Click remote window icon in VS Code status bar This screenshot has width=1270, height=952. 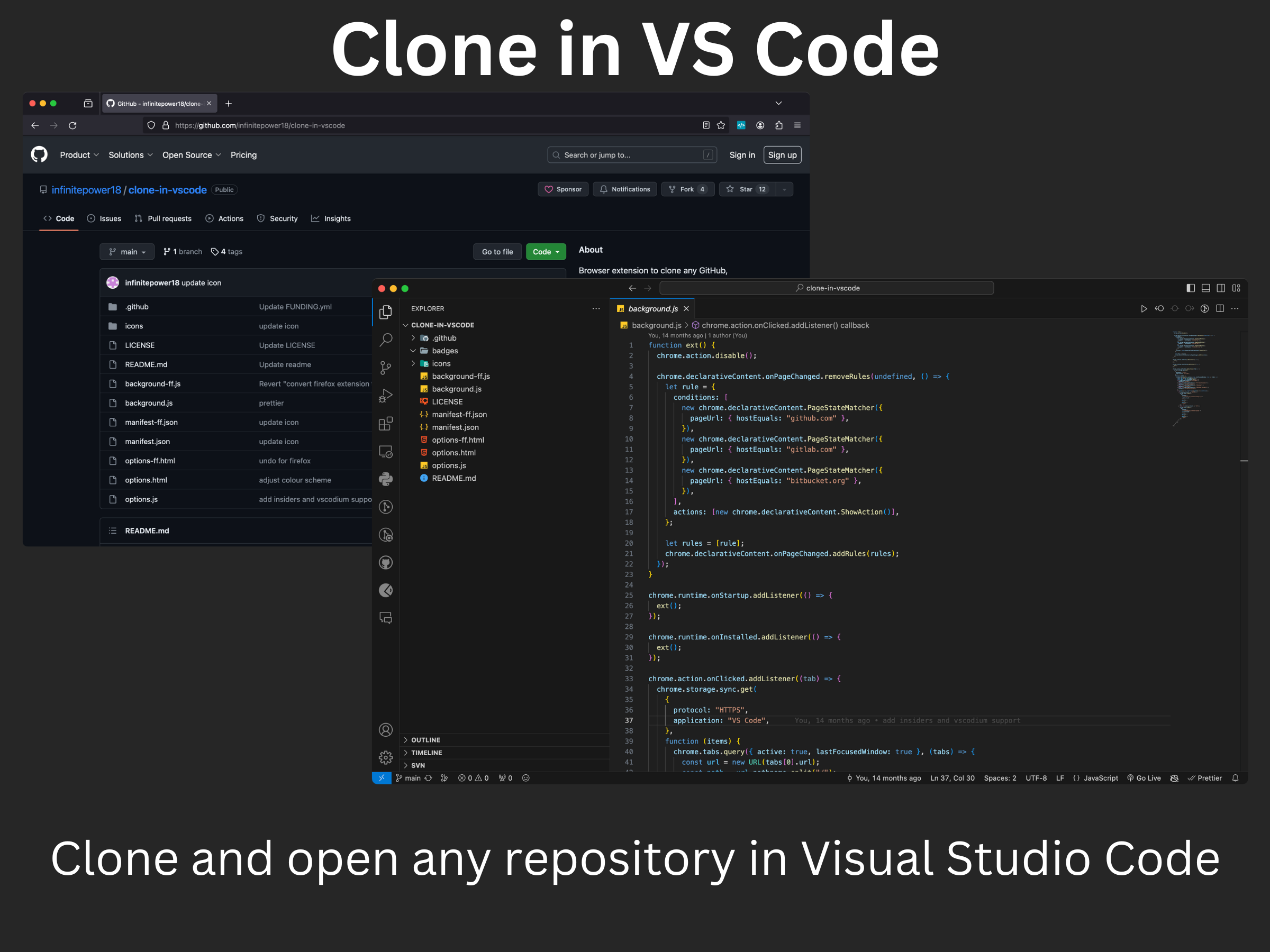point(381,778)
